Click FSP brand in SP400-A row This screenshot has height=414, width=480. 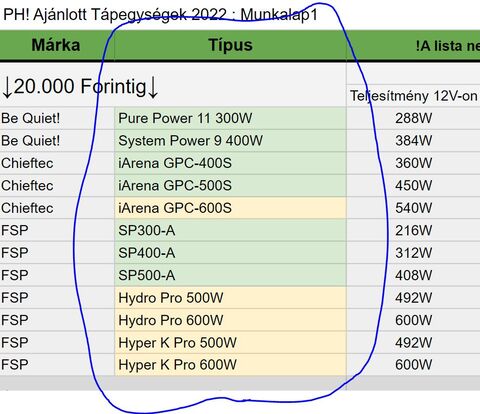pos(15,253)
